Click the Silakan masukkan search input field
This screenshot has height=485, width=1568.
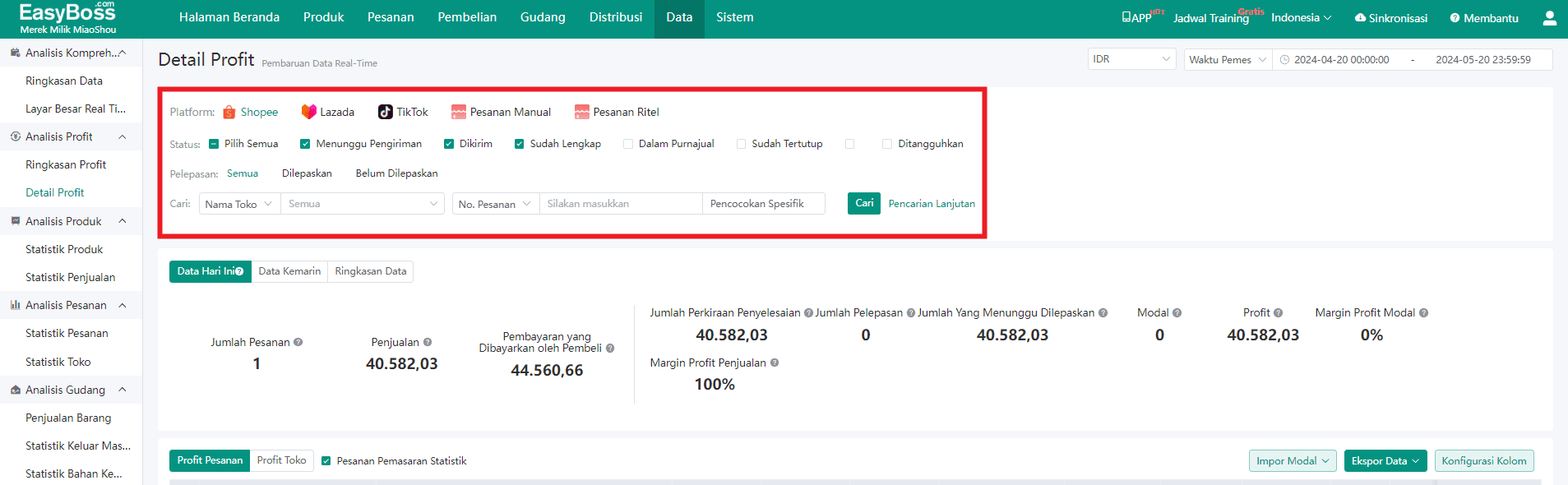point(621,204)
